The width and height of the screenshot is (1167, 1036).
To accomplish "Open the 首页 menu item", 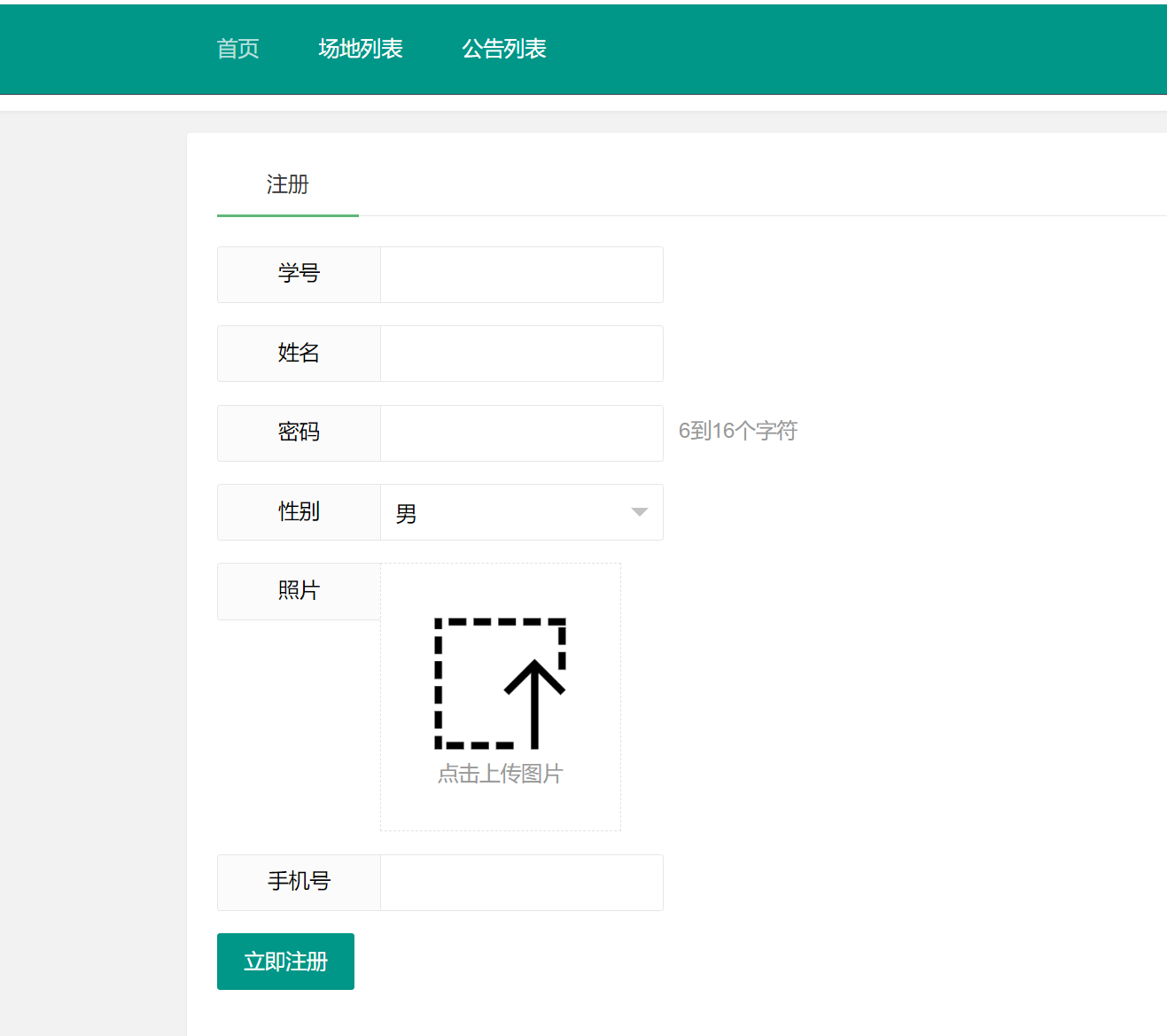I will (237, 49).
